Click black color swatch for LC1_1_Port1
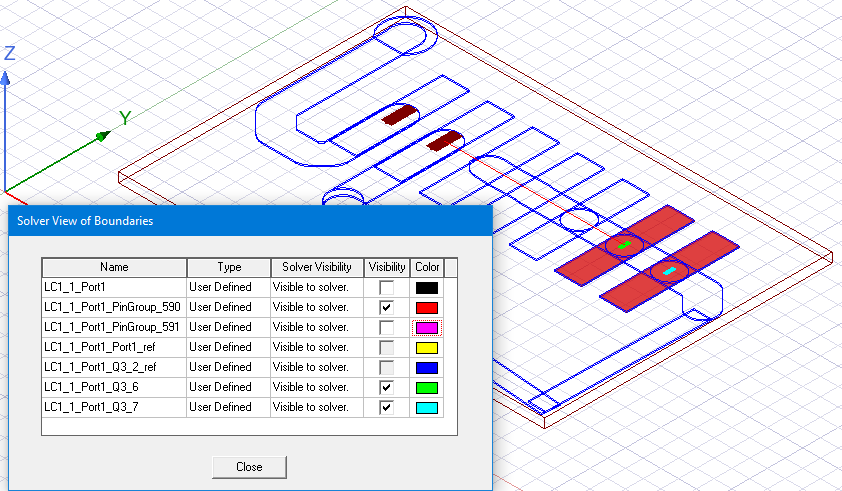 (x=426, y=288)
